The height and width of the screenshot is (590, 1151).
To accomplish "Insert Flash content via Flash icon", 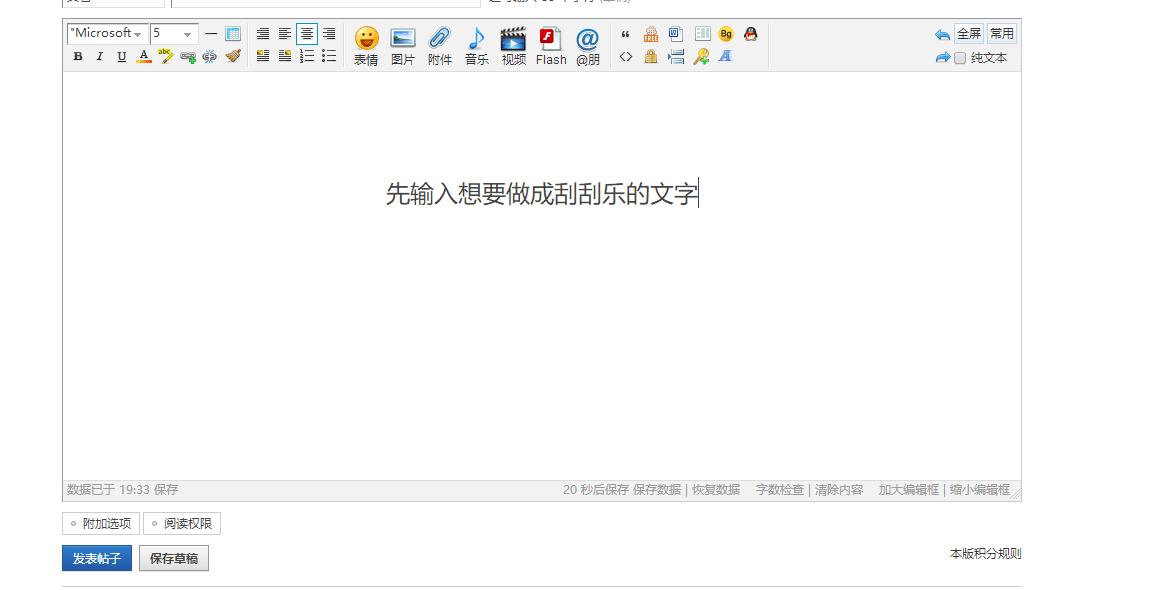I will pos(550,46).
